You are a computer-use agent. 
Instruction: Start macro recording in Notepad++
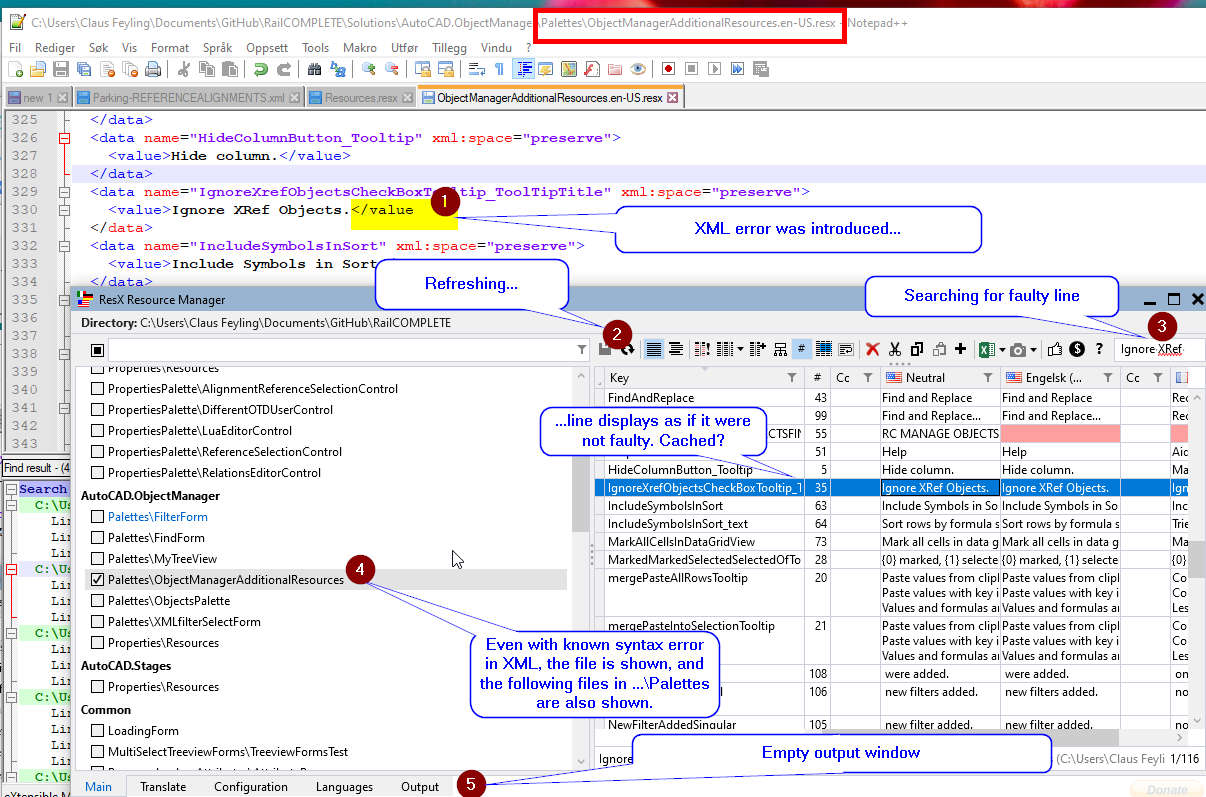(668, 68)
